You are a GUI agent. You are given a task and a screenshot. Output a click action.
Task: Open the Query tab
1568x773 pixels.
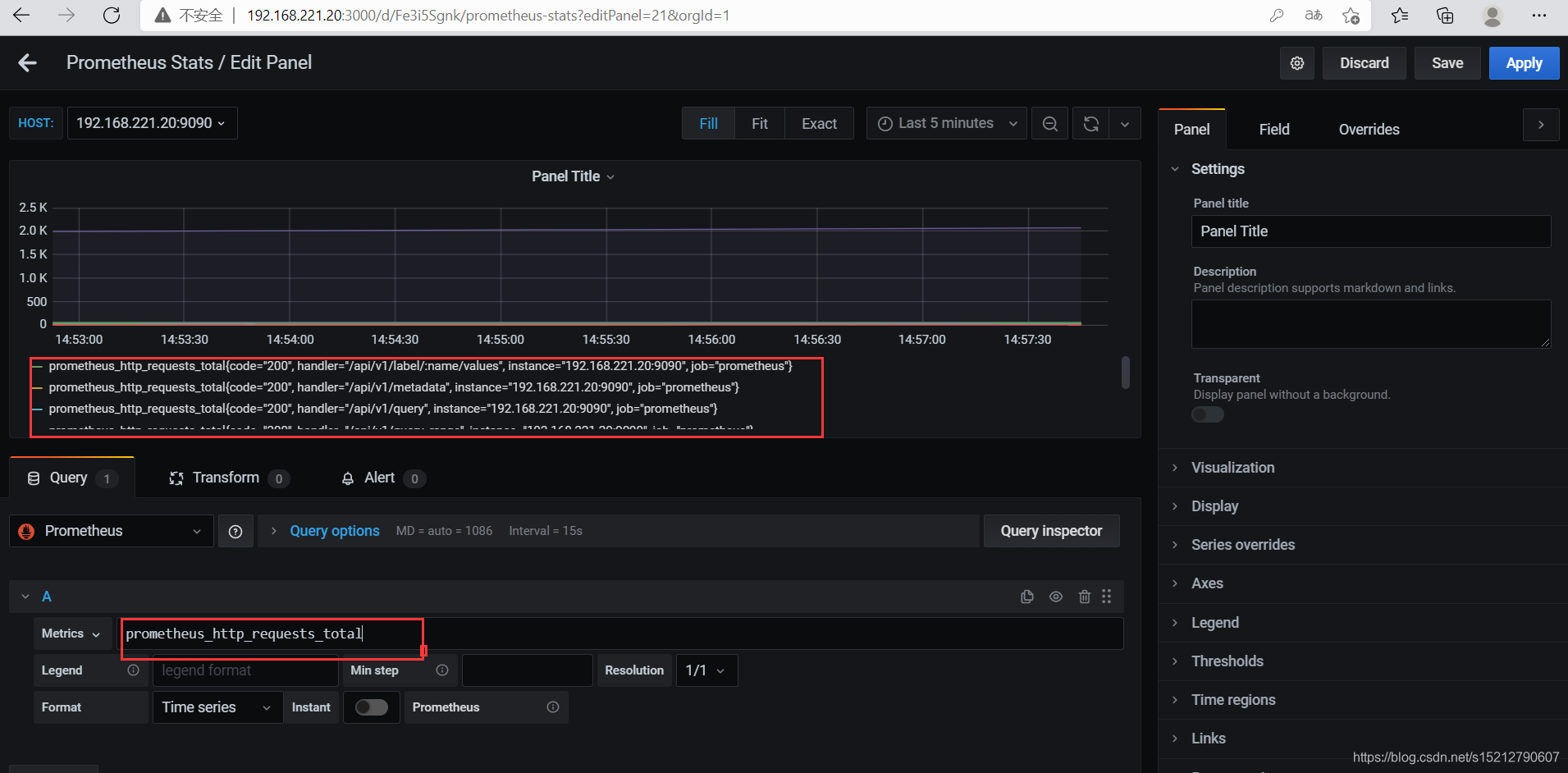click(72, 478)
